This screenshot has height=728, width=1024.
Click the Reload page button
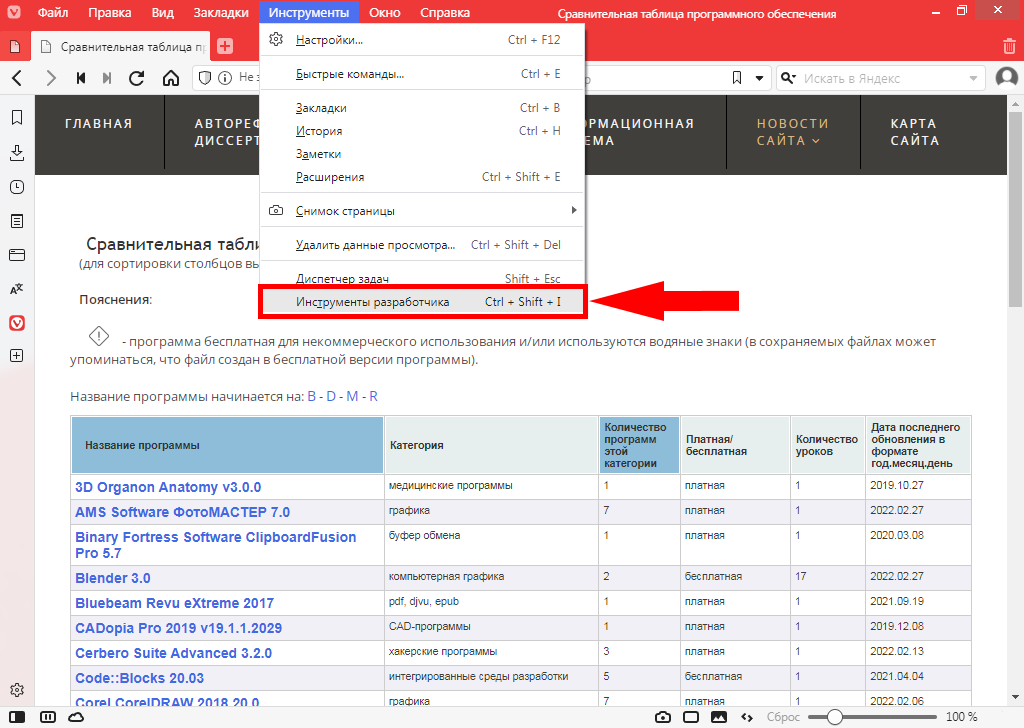pos(137,78)
